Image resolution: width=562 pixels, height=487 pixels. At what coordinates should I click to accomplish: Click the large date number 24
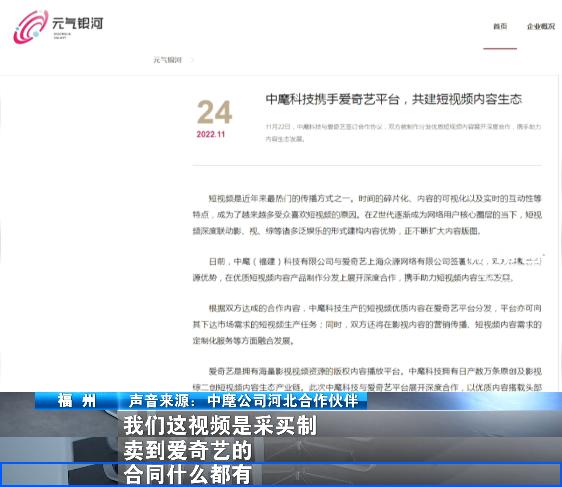(x=214, y=112)
